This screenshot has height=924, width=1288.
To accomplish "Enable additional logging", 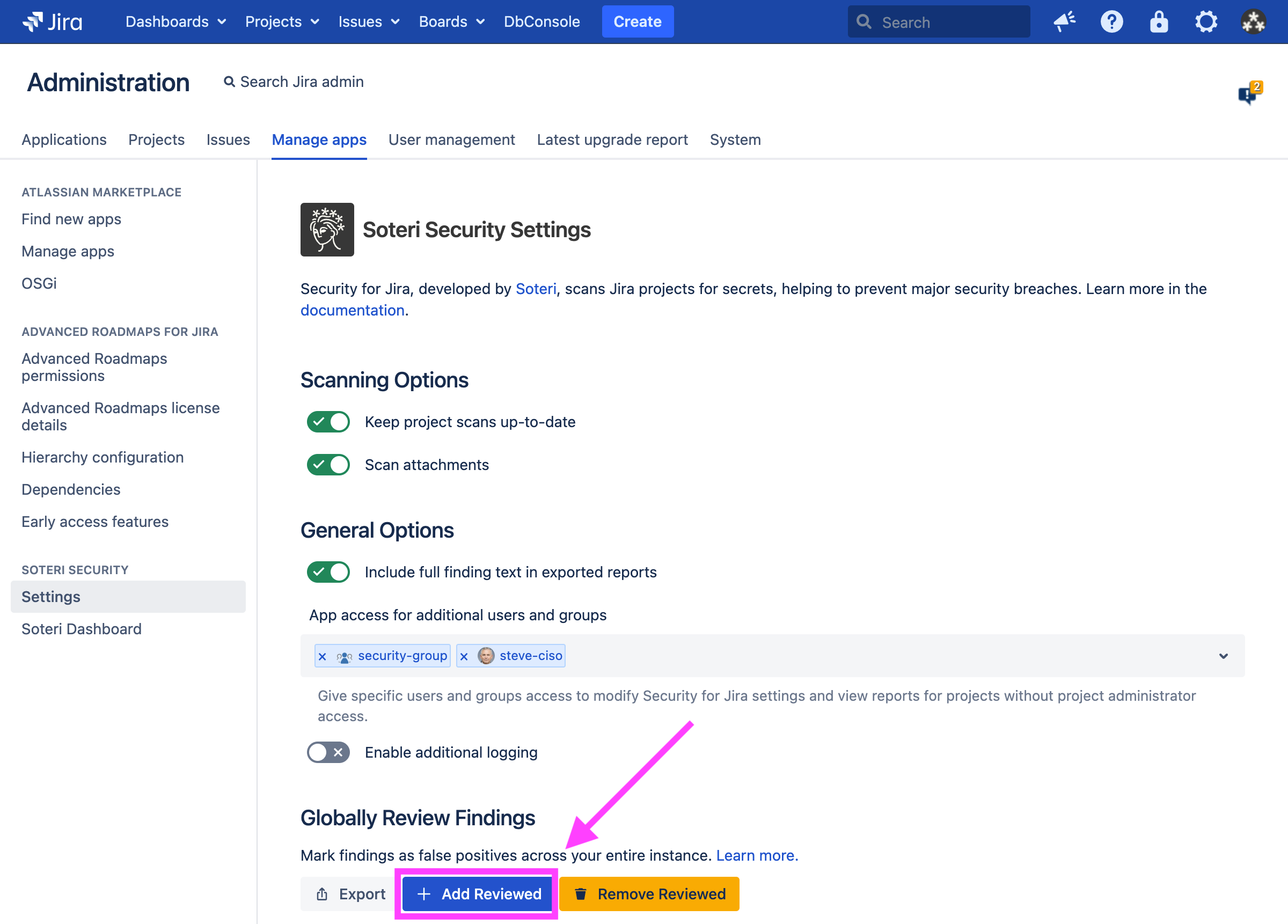I will click(328, 752).
